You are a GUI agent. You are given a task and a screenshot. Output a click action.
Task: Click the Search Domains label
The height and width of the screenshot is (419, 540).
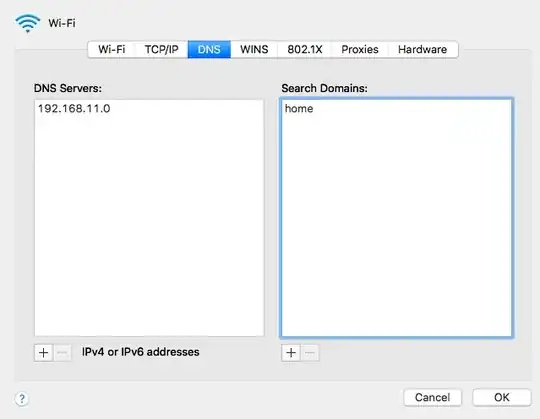(x=324, y=88)
